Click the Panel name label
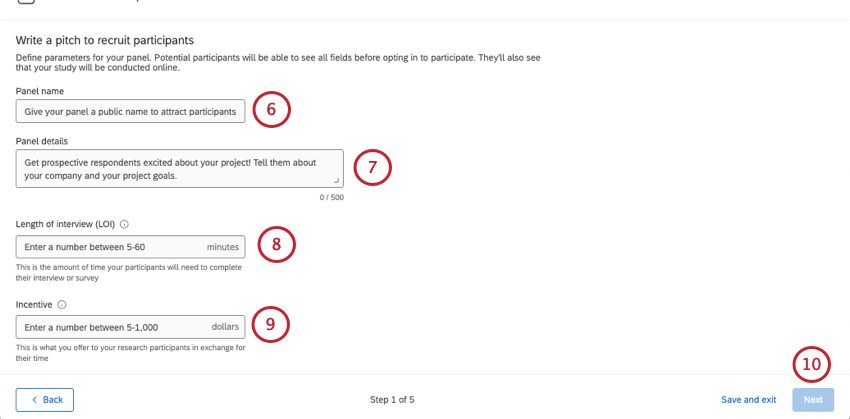 40,91
